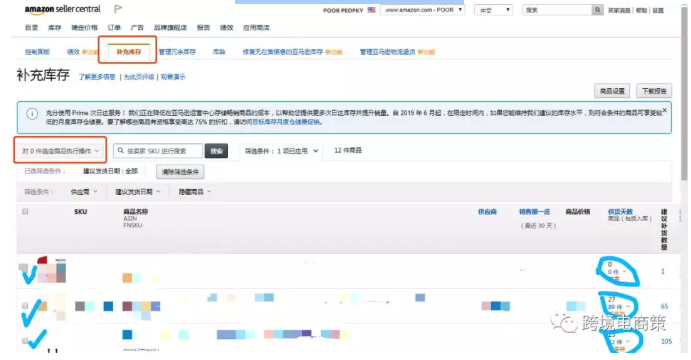Click the 下载报告 button
Viewport: 691px width, 360px height.
[x=654, y=91]
